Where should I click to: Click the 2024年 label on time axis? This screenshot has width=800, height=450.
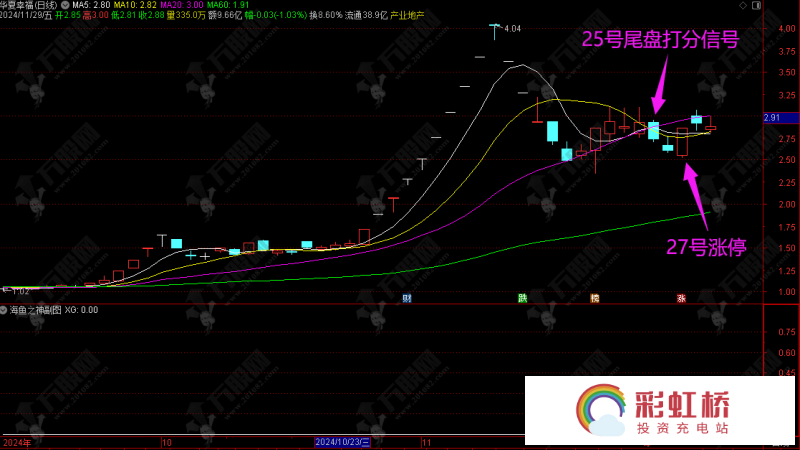point(17,441)
